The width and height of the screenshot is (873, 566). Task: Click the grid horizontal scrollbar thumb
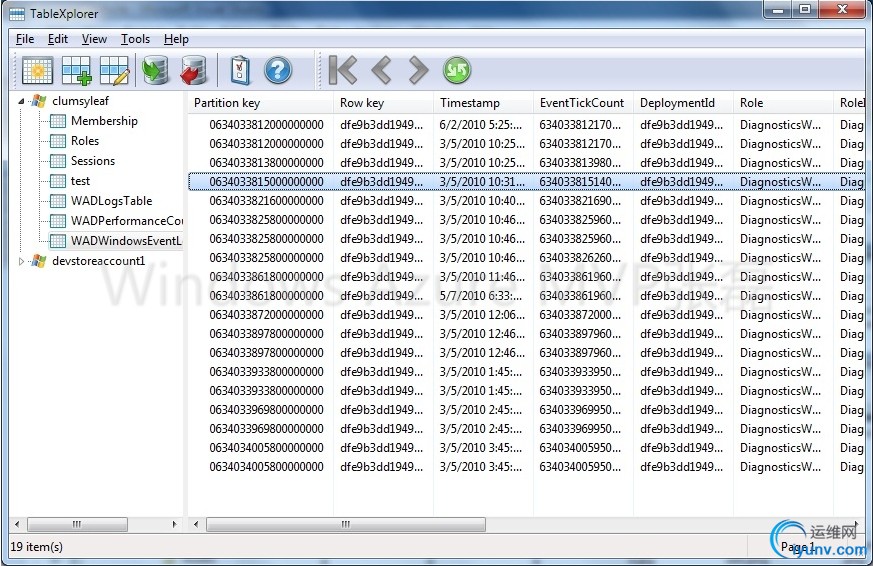[x=346, y=524]
